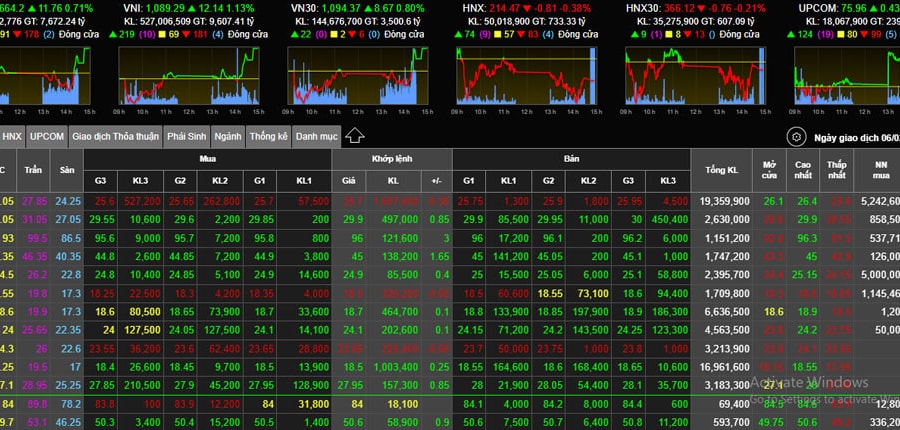Switch to the HNX tab
Screen dimensions: 900x430
(x=12, y=137)
